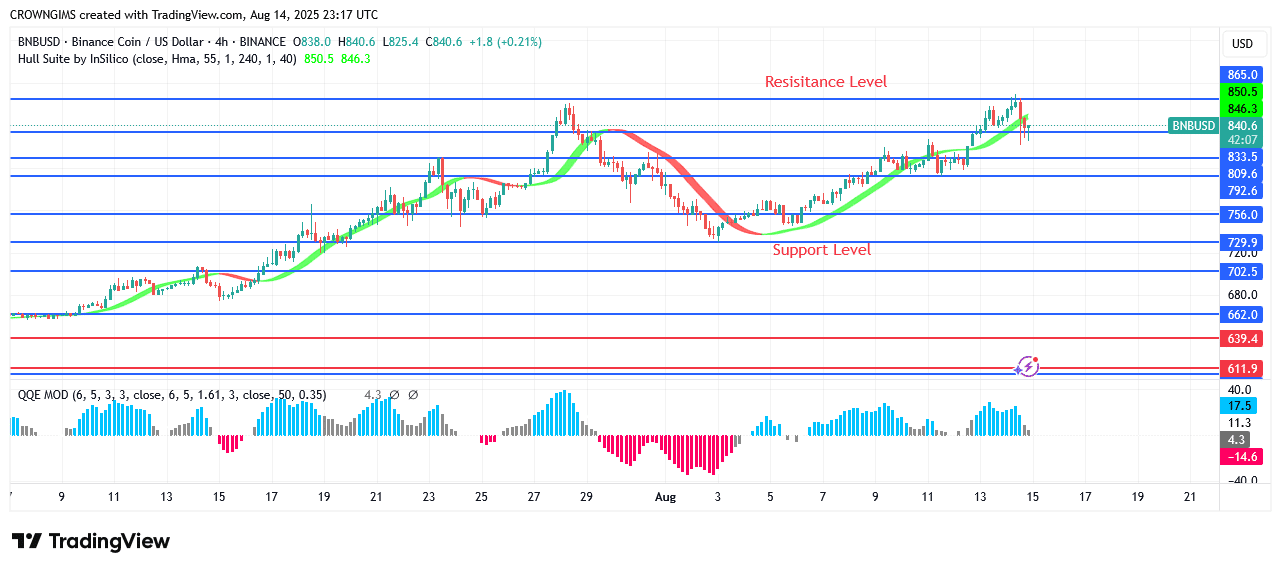Click the 27 date label on time axis
1281x571 pixels.
(x=534, y=496)
